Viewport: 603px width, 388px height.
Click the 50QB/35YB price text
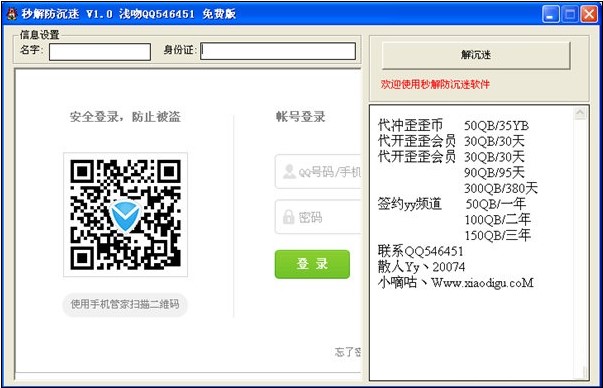[496, 125]
